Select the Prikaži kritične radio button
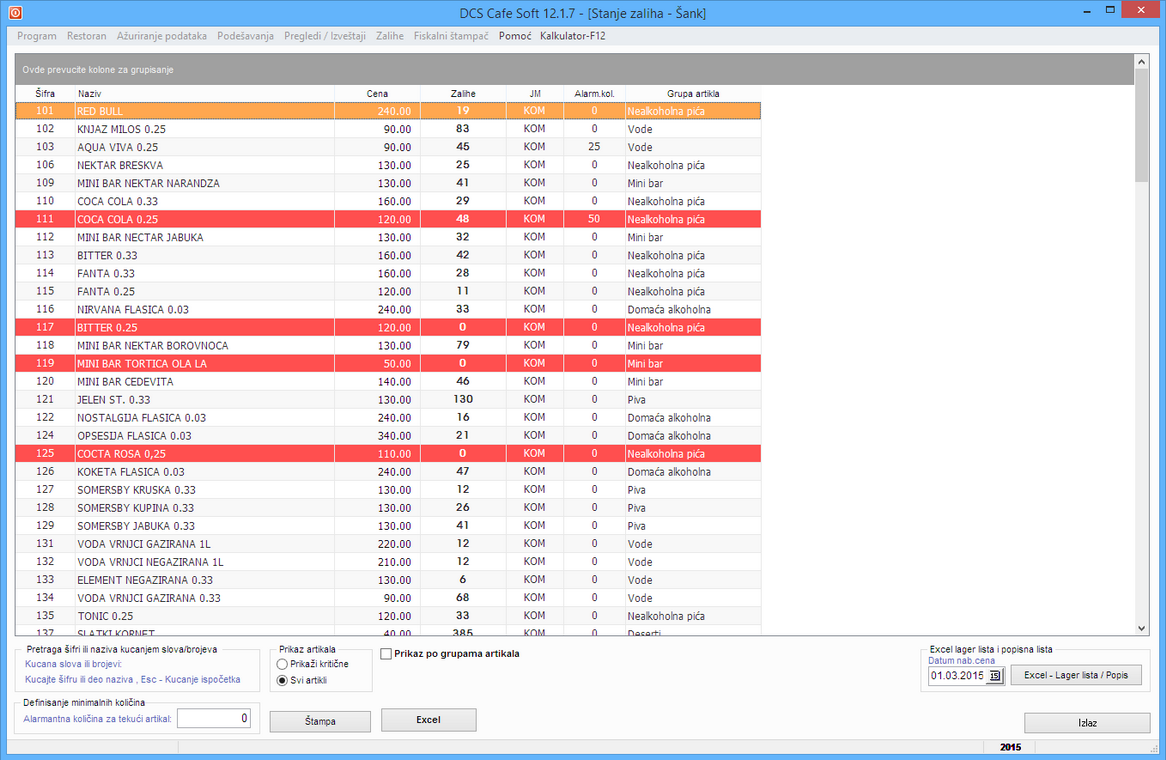This screenshot has height=760, width=1166. click(282, 664)
